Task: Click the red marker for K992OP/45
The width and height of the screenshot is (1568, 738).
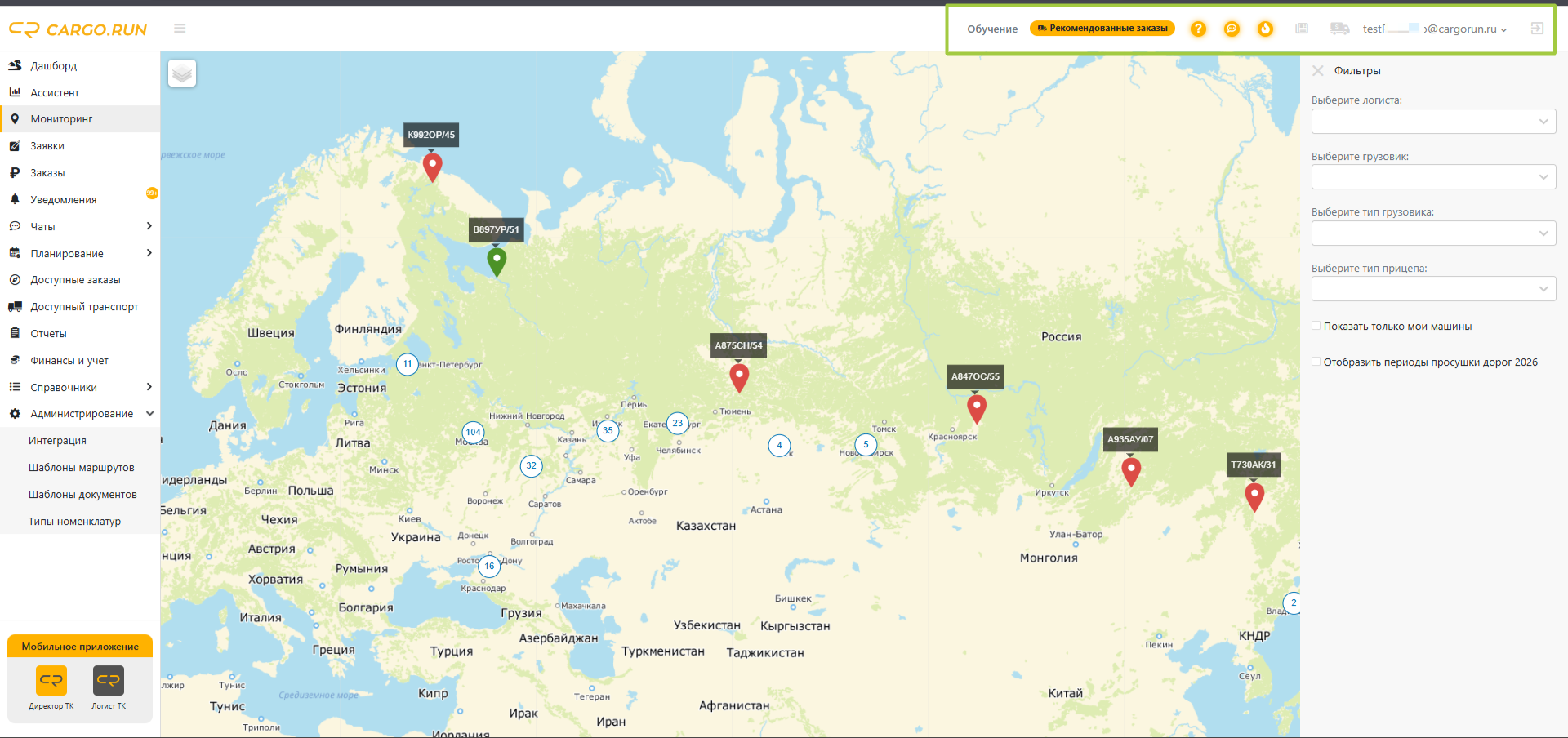Action: (432, 167)
